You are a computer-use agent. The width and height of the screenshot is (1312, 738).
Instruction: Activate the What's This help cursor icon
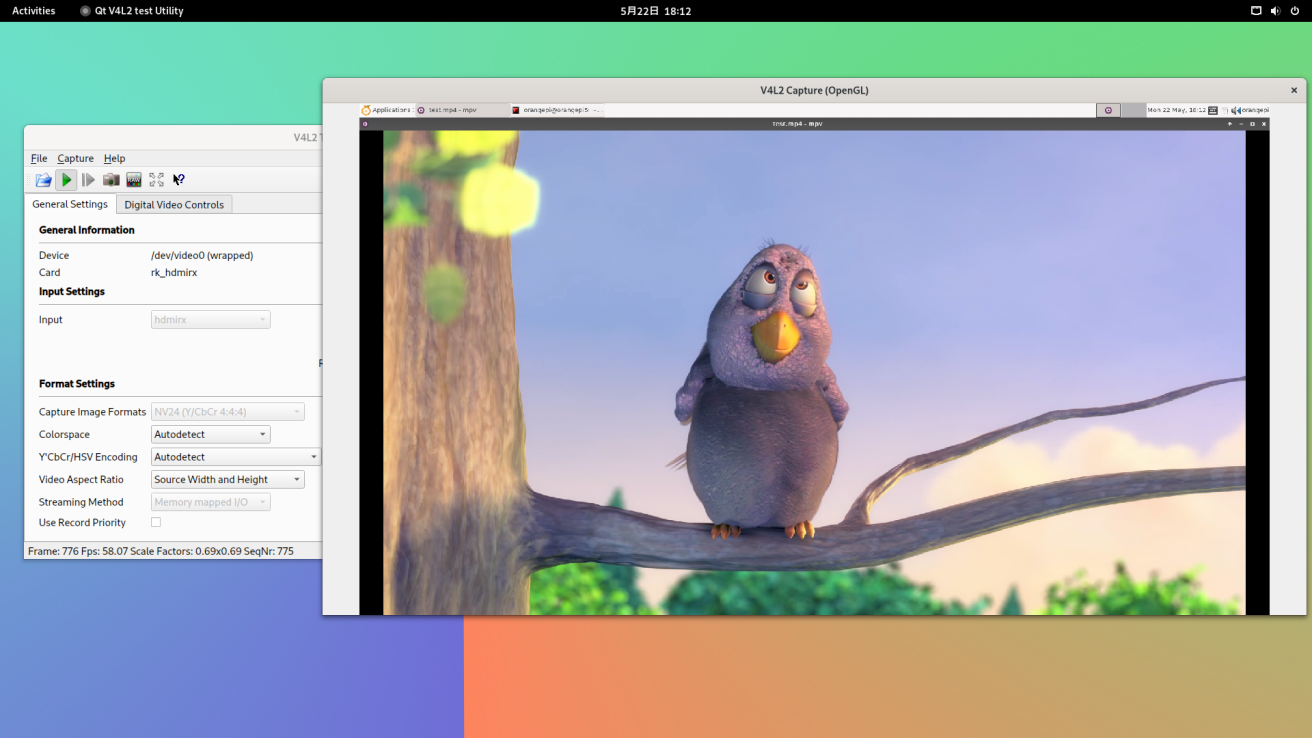(179, 180)
